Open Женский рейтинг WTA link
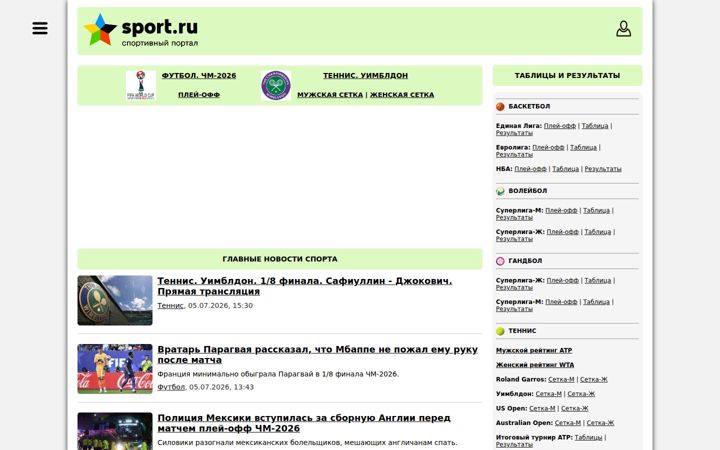Viewport: 720px width, 450px height. (x=535, y=365)
